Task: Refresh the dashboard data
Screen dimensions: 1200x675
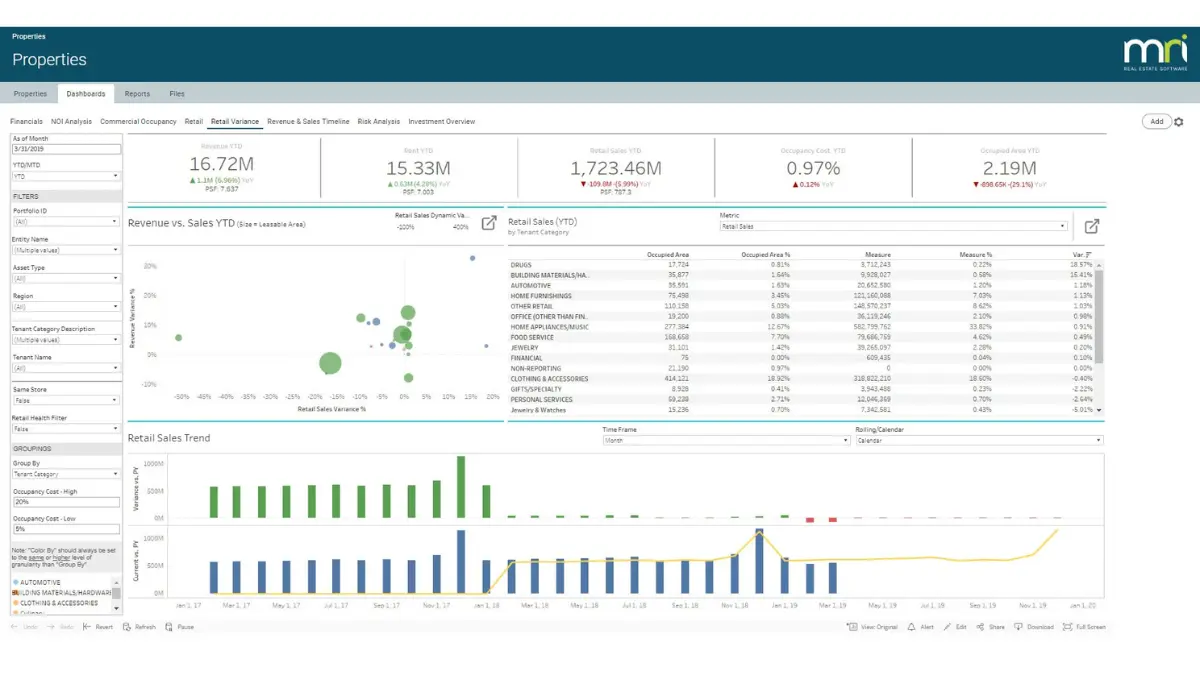Action: click(x=139, y=627)
